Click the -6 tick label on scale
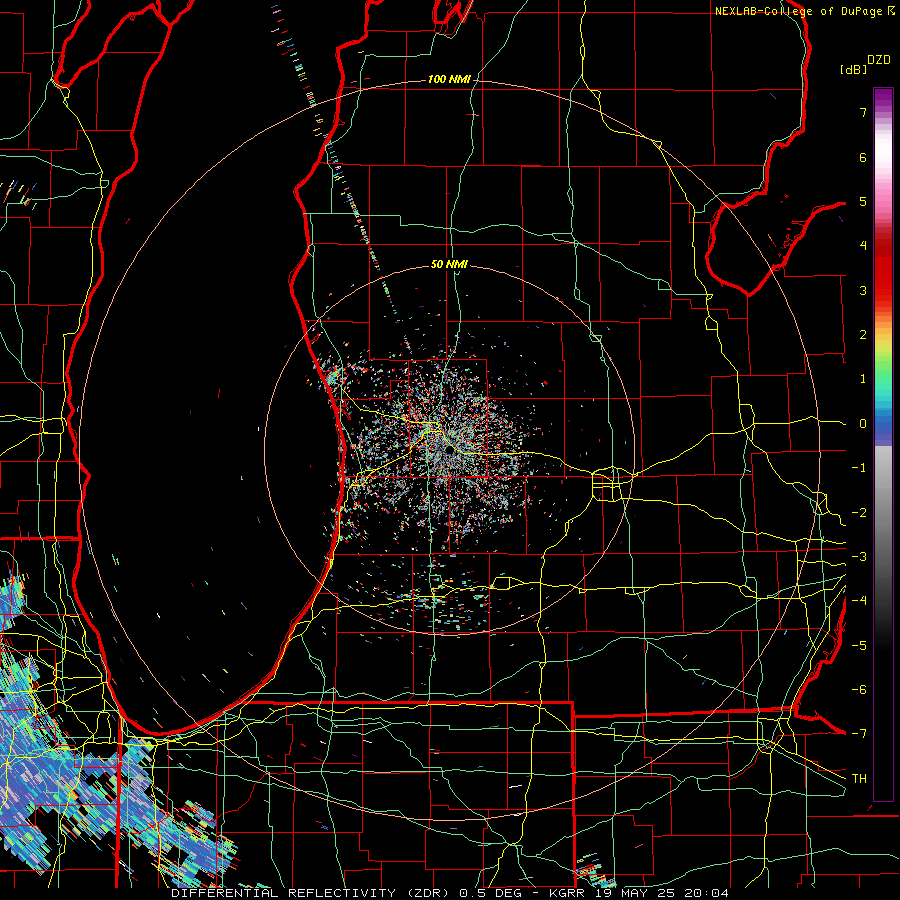The height and width of the screenshot is (900, 900). 859,690
